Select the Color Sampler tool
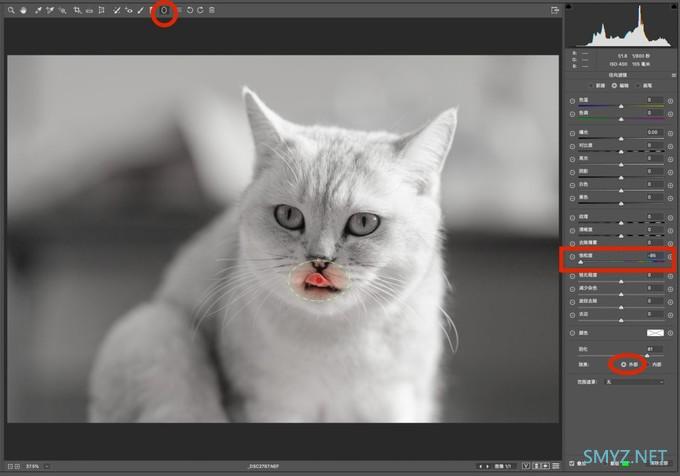This screenshot has width=680, height=476. [x=50, y=10]
